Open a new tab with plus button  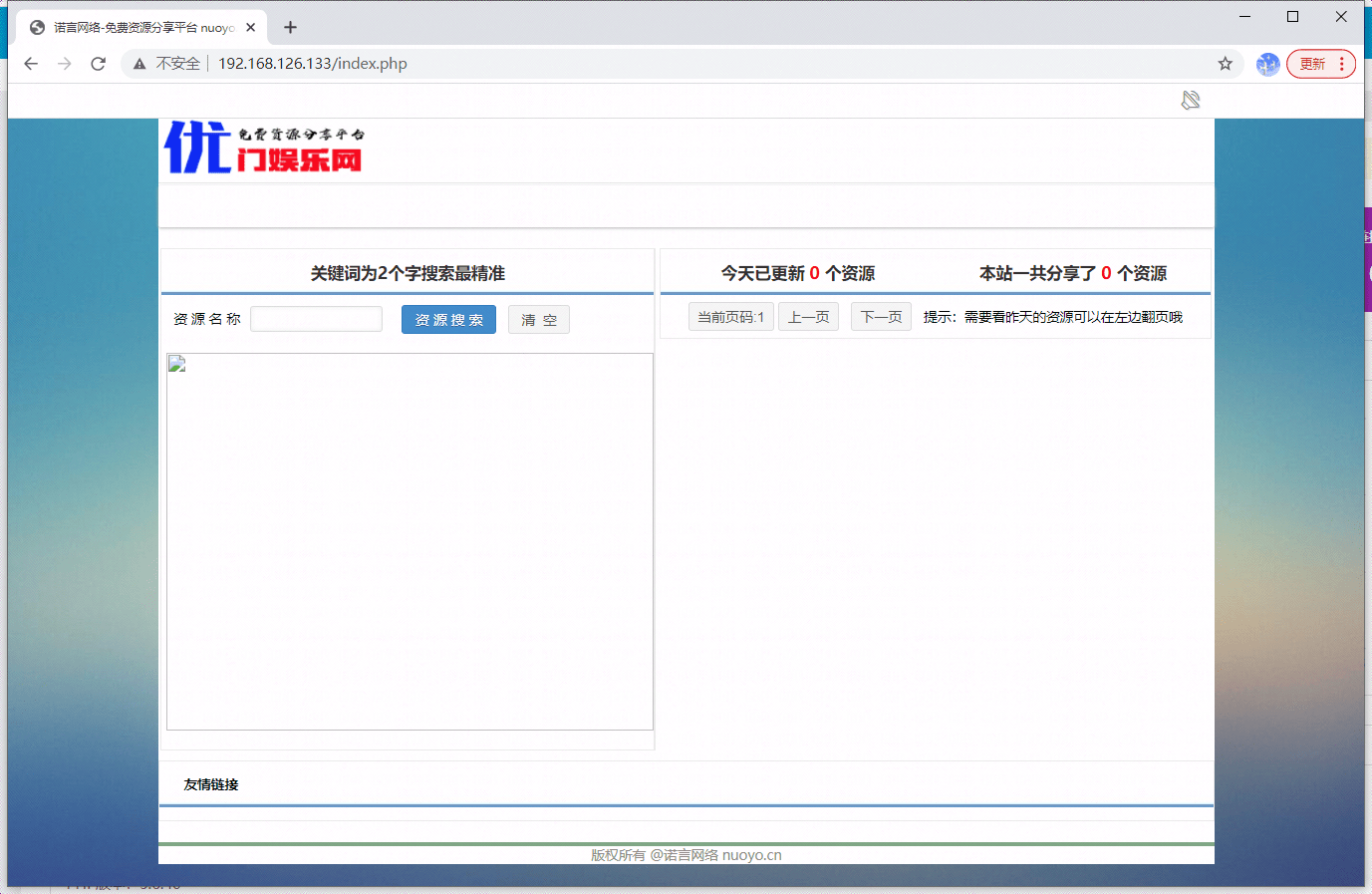(x=290, y=28)
